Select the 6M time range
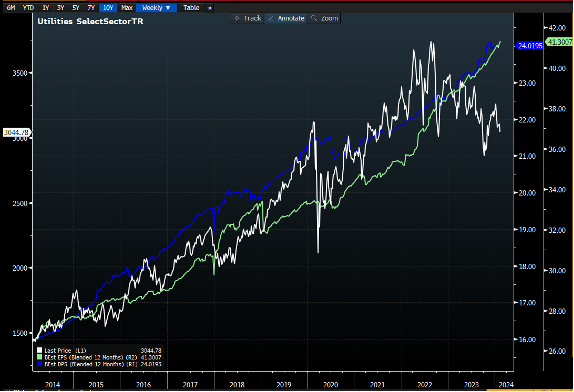574x392 pixels. pos(11,8)
